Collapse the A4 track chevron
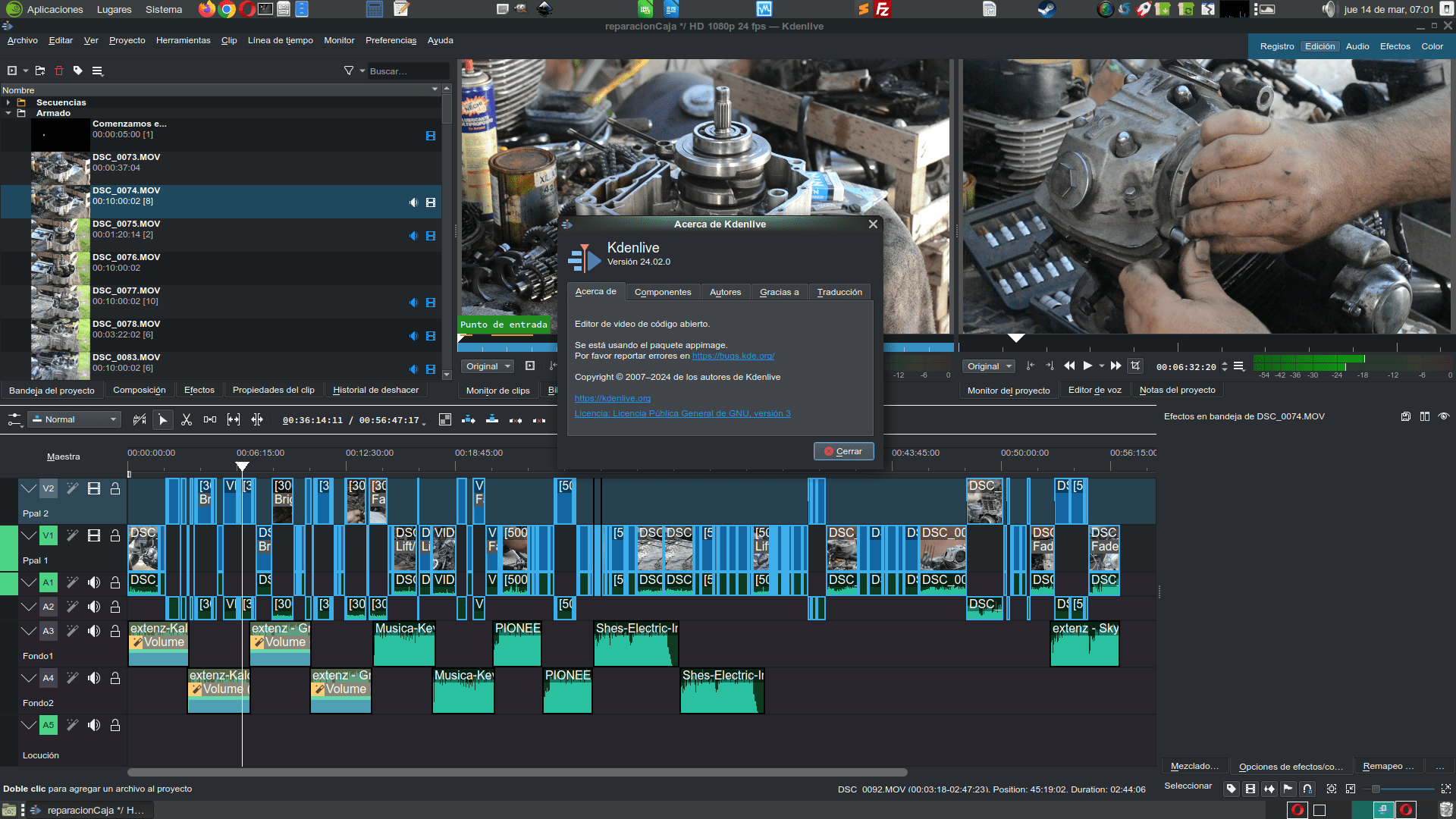Viewport: 1456px width, 819px height. click(28, 678)
